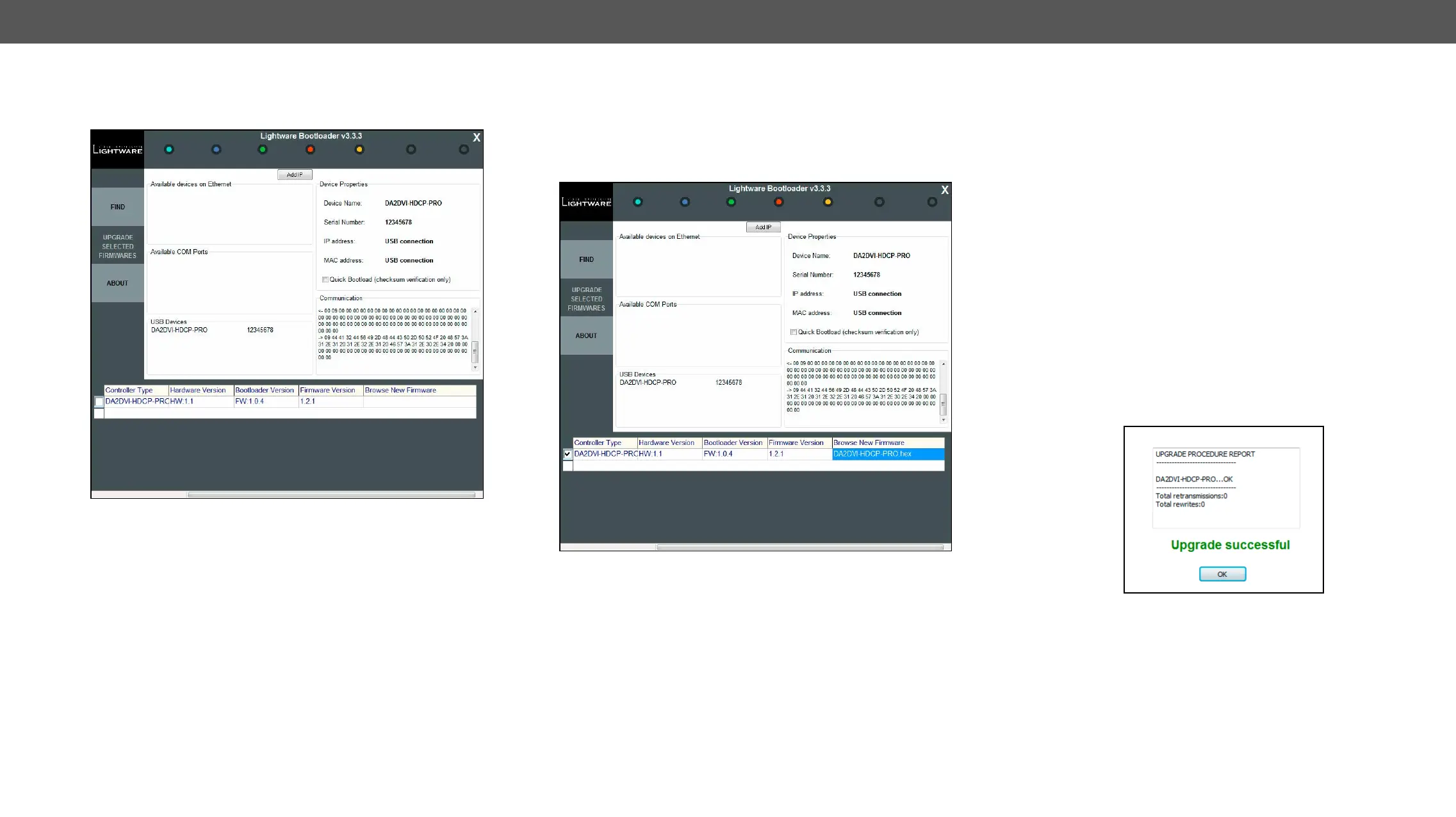Click the Add IP button in right window
Viewport: 1456px width, 817px height.
(x=764, y=227)
